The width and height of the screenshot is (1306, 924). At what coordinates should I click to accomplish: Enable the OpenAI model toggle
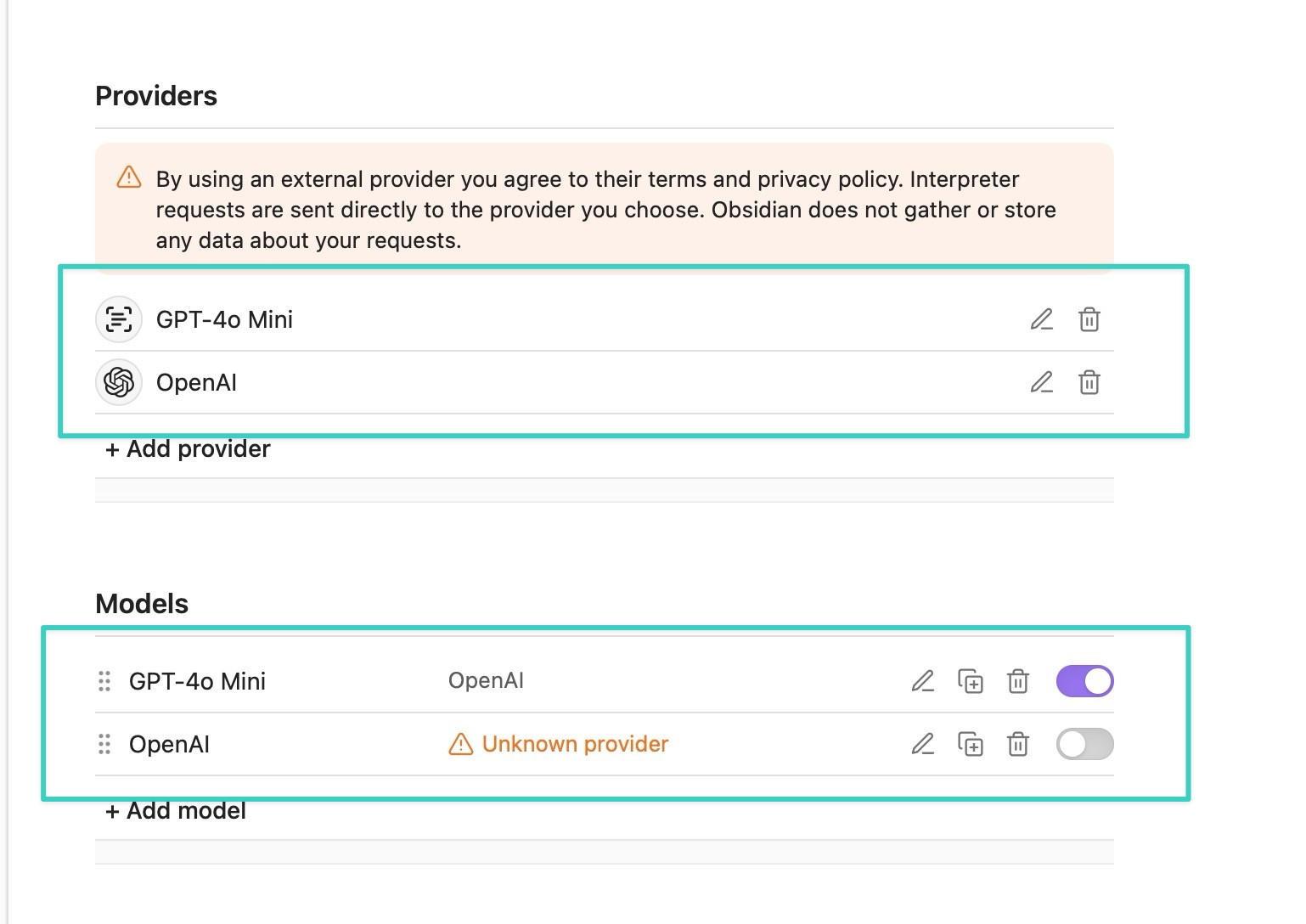point(1084,744)
